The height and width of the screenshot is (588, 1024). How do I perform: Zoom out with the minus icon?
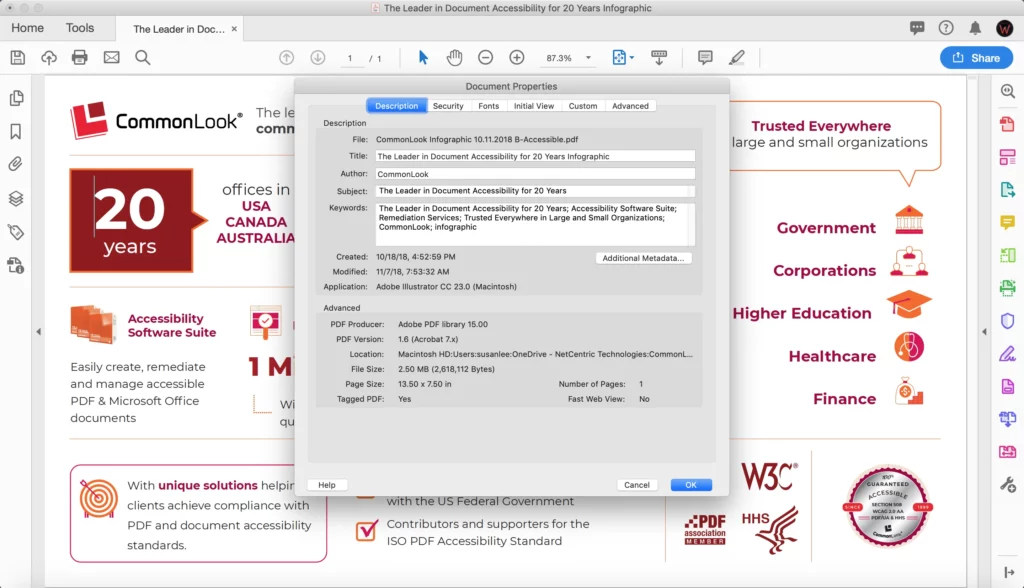(485, 57)
